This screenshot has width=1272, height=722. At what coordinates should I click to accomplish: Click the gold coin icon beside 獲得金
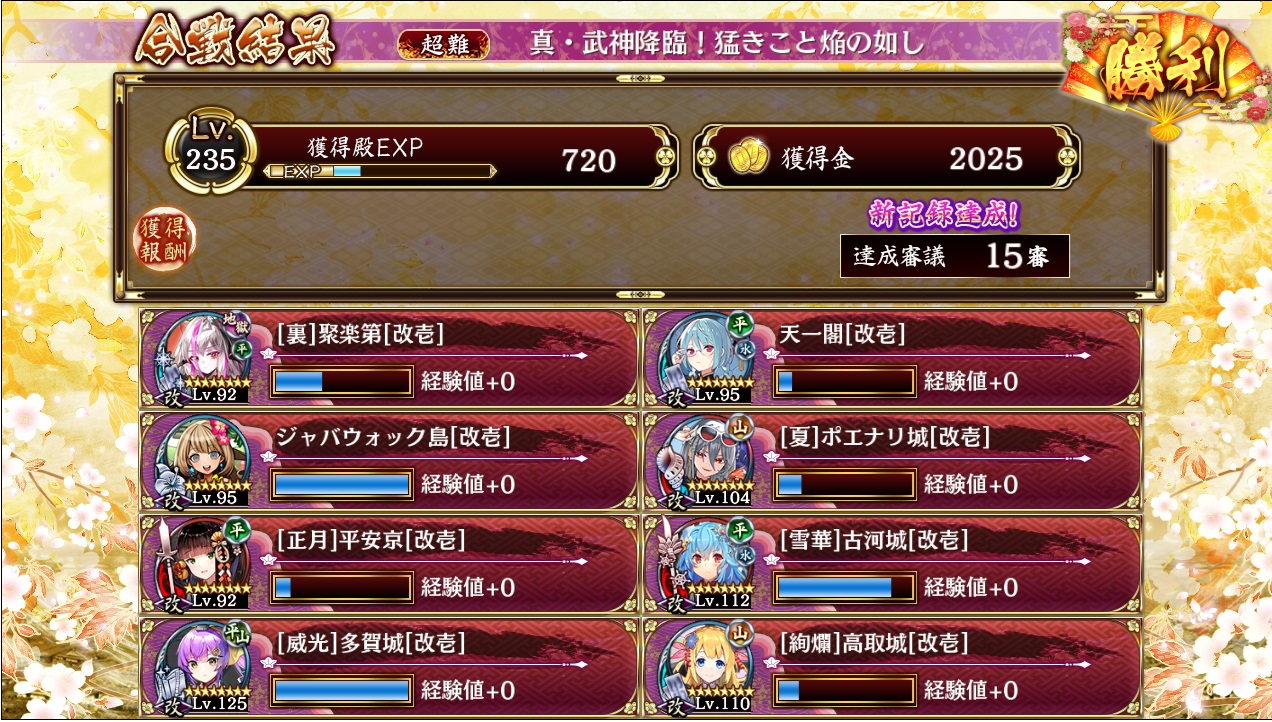tap(746, 158)
